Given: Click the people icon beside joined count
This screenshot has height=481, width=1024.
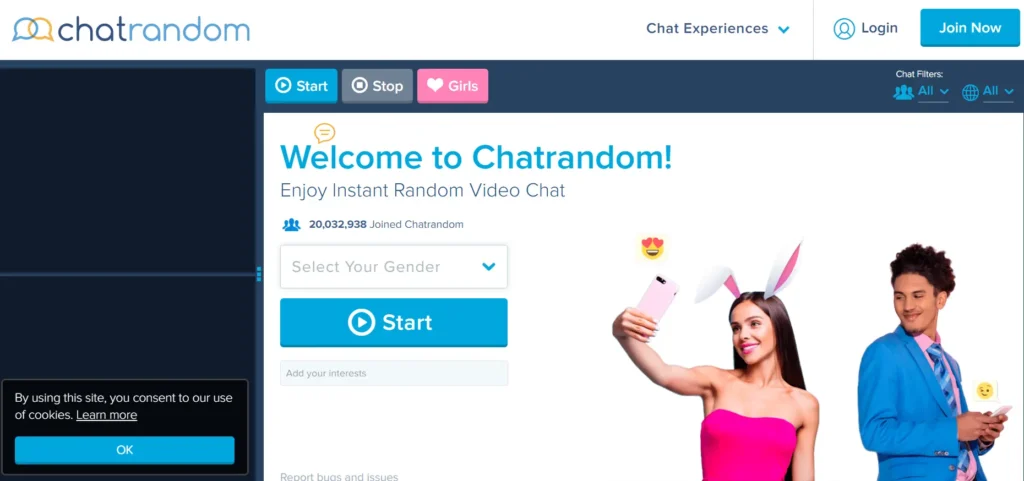Looking at the screenshot, I should (291, 225).
